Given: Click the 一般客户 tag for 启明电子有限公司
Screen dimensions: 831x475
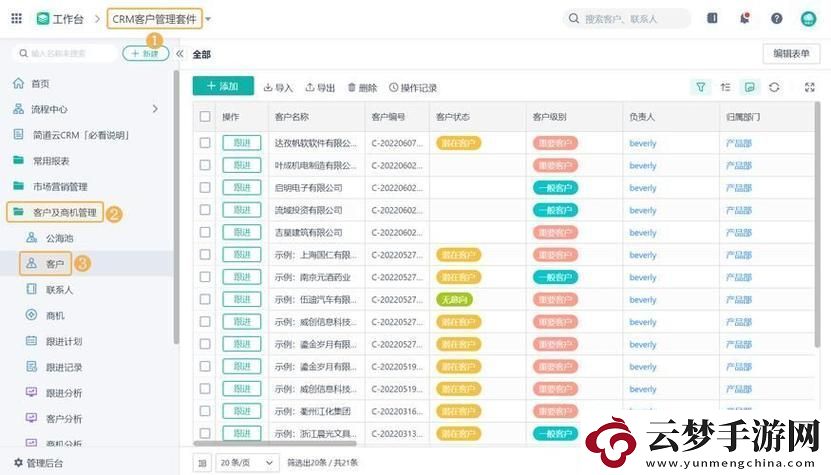Looking at the screenshot, I should (x=555, y=188).
